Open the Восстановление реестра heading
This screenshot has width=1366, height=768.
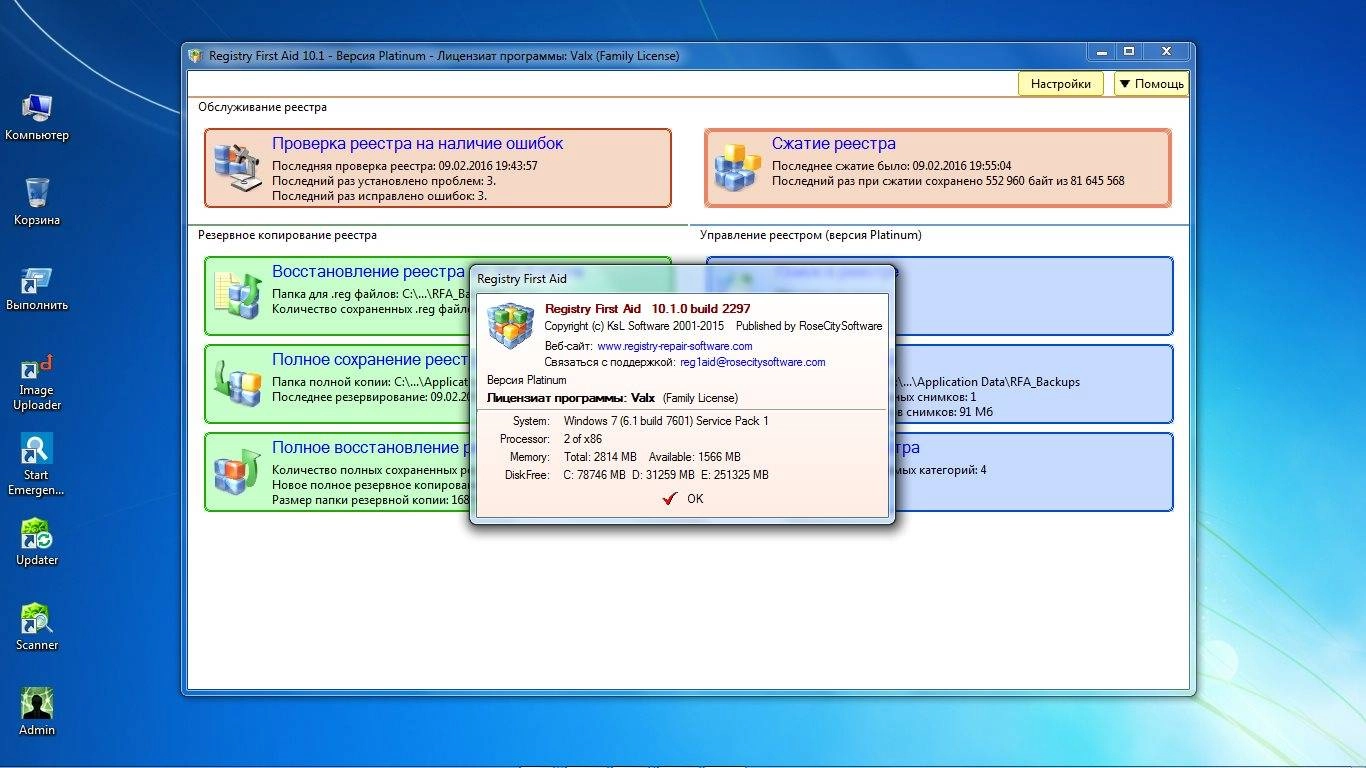[369, 271]
